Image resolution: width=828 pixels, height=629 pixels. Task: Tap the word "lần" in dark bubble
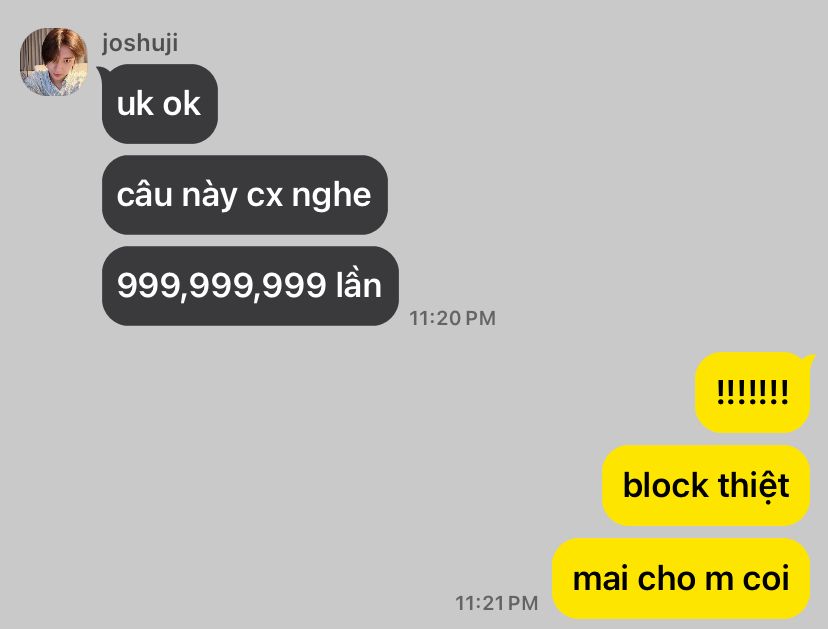(x=359, y=284)
